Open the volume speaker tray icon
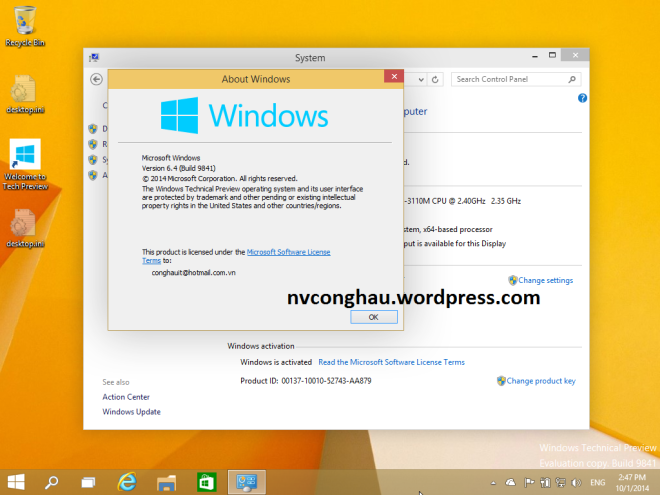The image size is (660, 495). [x=576, y=482]
